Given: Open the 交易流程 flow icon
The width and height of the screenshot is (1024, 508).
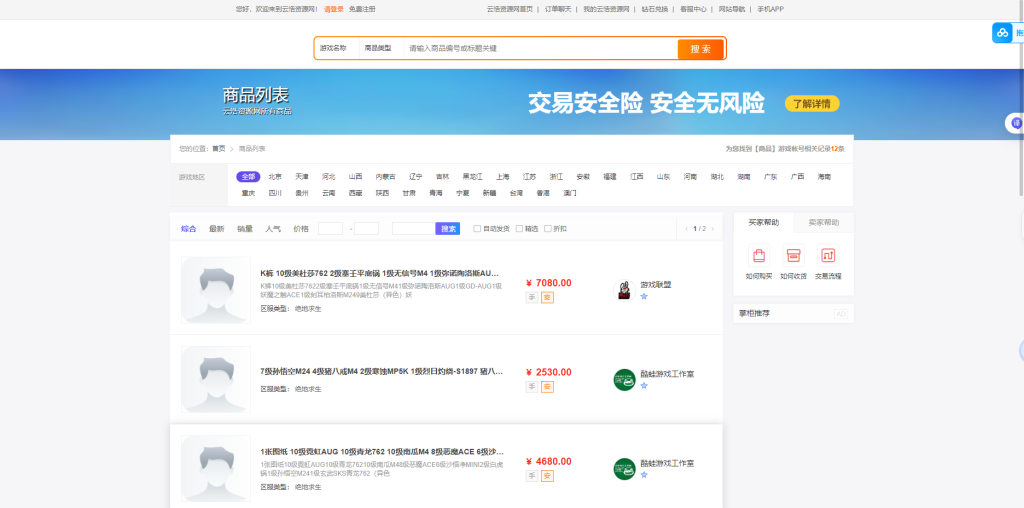Looking at the screenshot, I should 827,255.
